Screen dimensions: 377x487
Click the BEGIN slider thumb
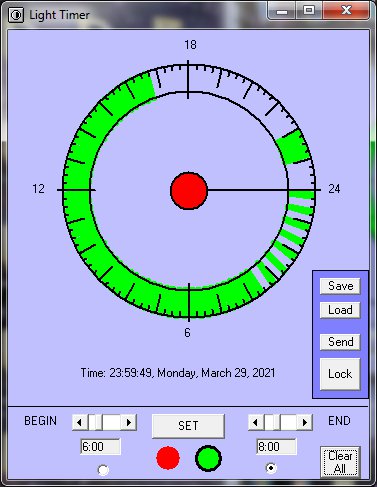click(x=95, y=423)
